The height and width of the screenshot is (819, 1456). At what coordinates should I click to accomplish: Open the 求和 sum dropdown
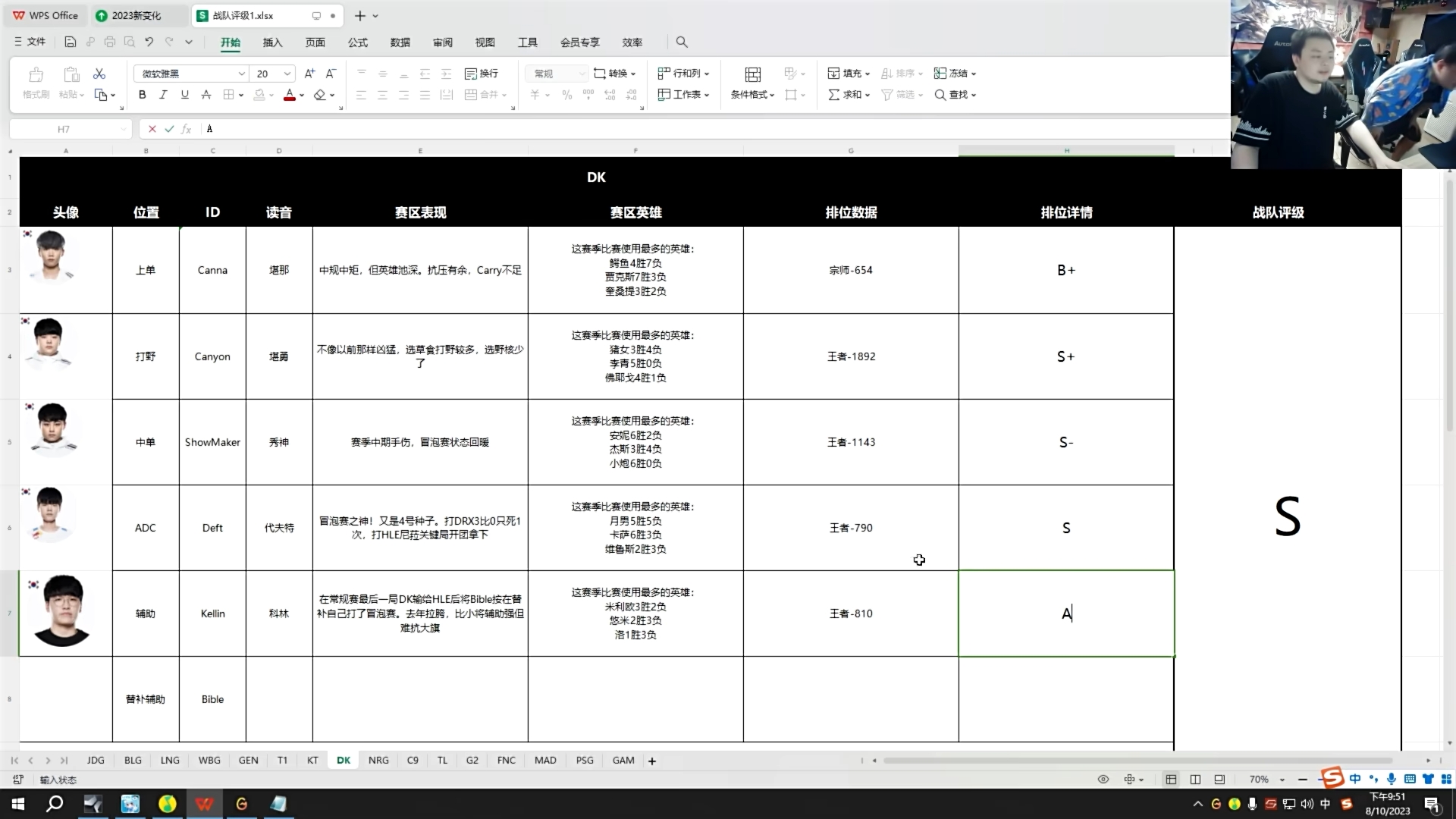click(849, 95)
